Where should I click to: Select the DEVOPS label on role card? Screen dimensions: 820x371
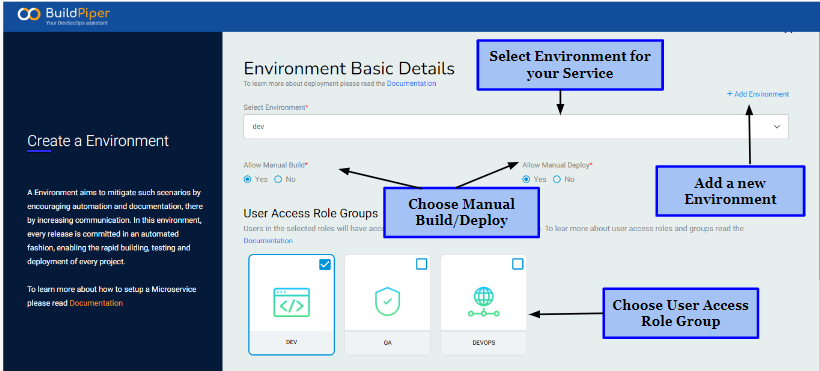point(483,343)
